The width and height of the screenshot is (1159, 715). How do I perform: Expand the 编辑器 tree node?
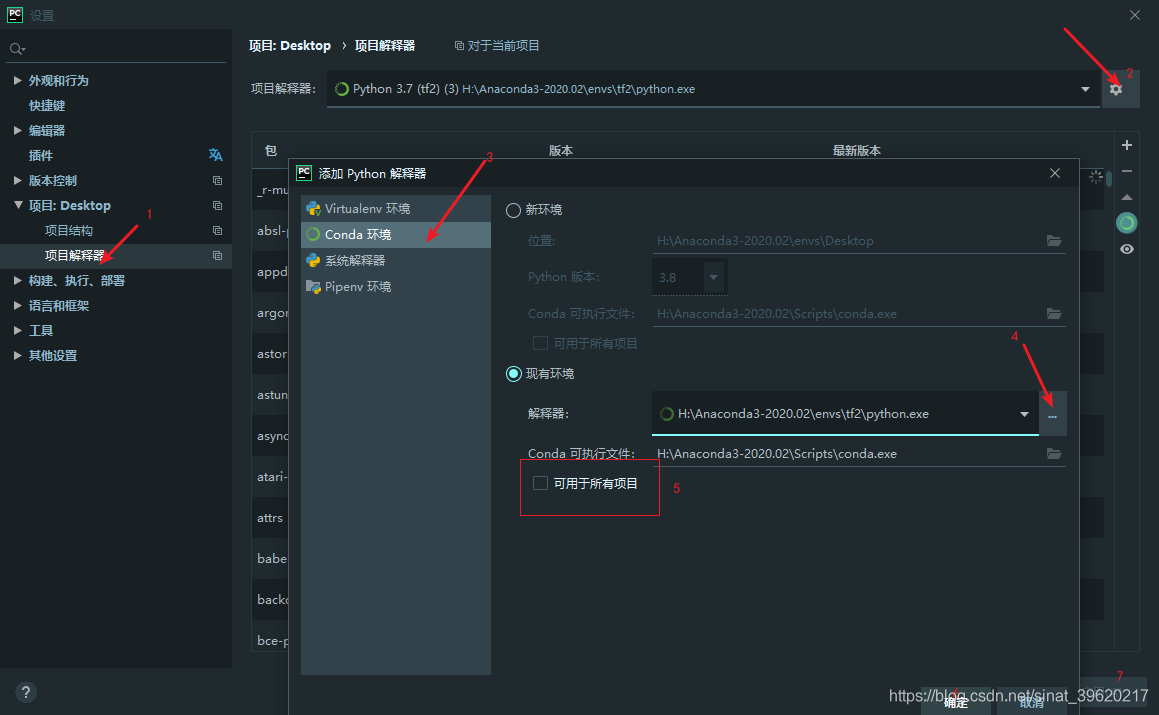tap(17, 130)
